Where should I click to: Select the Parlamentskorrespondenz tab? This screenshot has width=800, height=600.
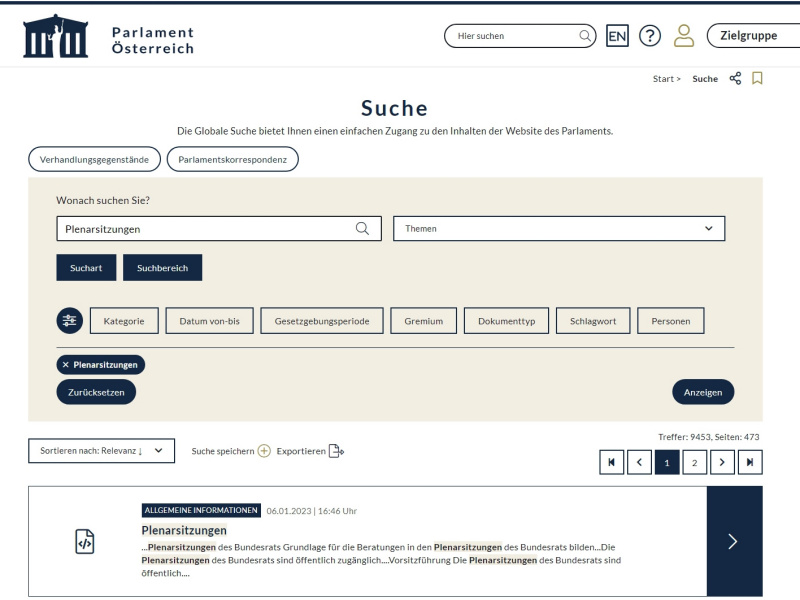(x=232, y=159)
